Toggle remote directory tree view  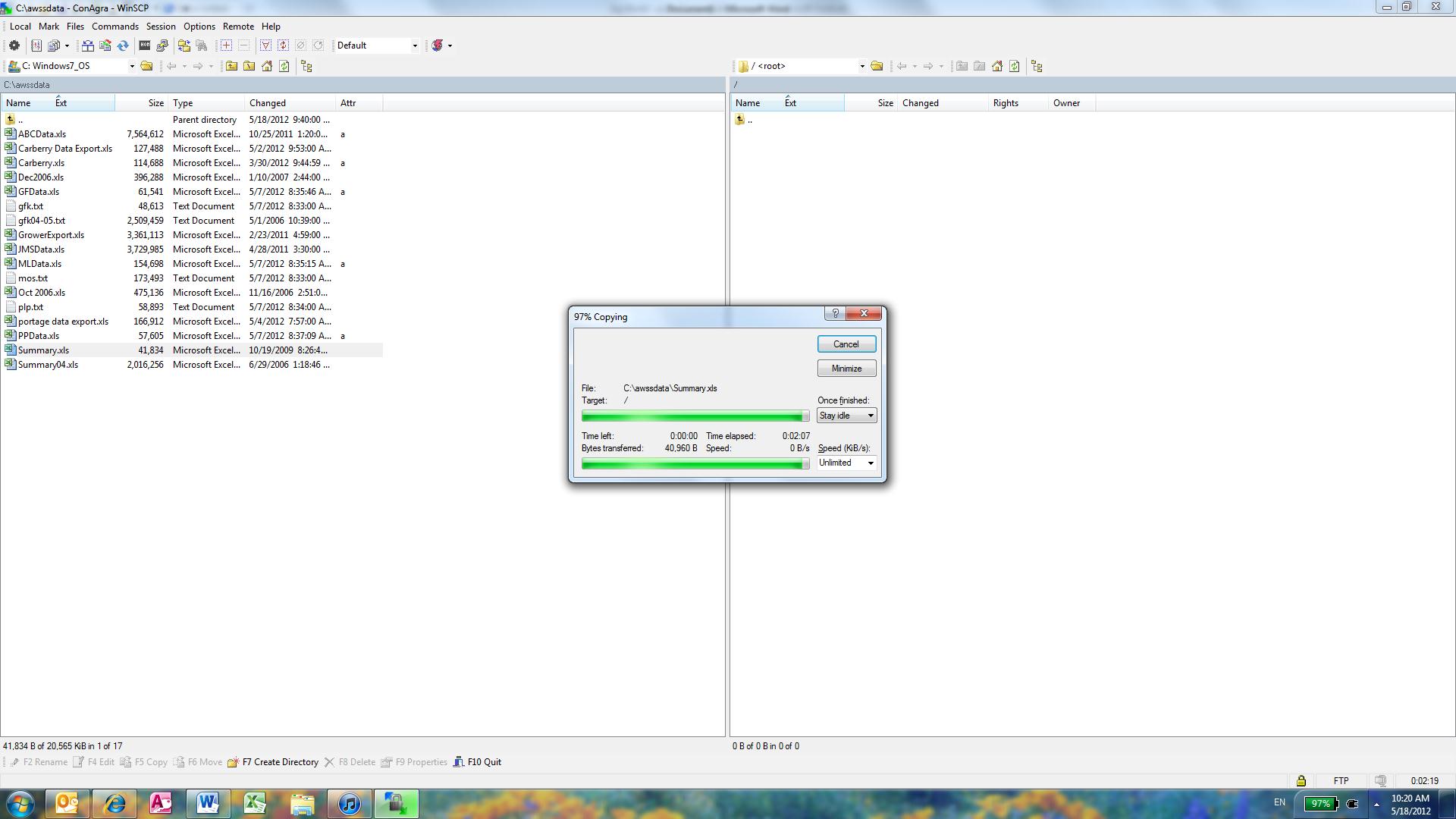[1037, 66]
